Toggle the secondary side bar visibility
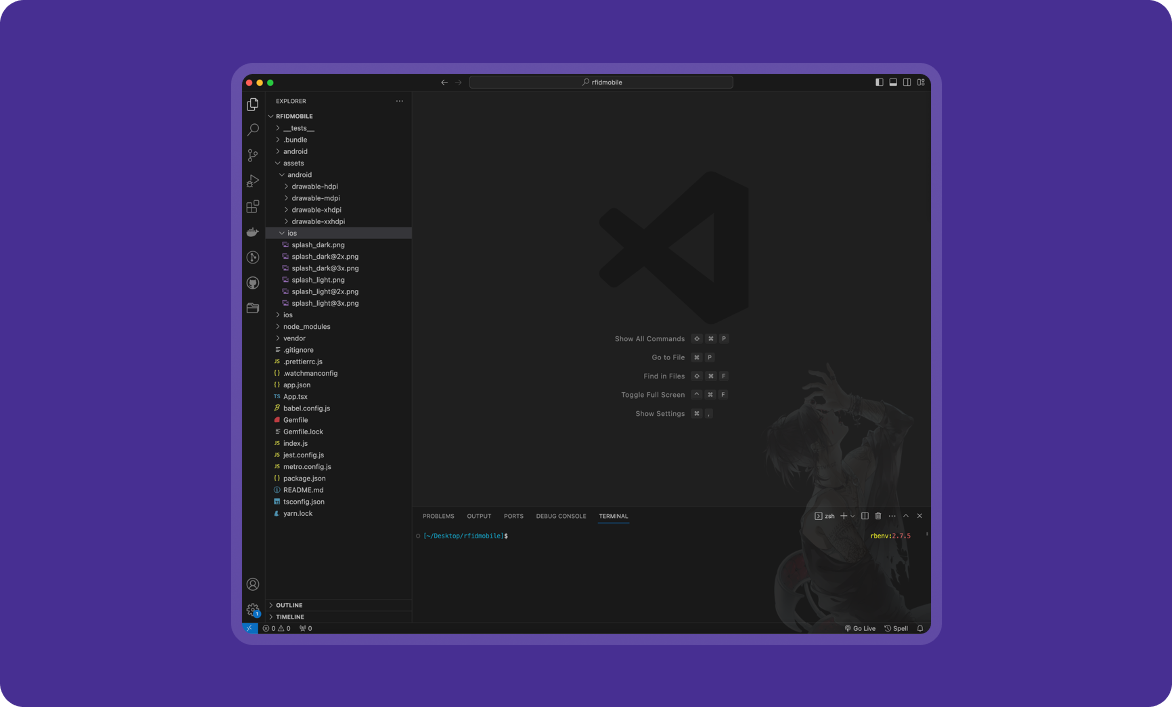The height and width of the screenshot is (707, 1172). pos(907,82)
